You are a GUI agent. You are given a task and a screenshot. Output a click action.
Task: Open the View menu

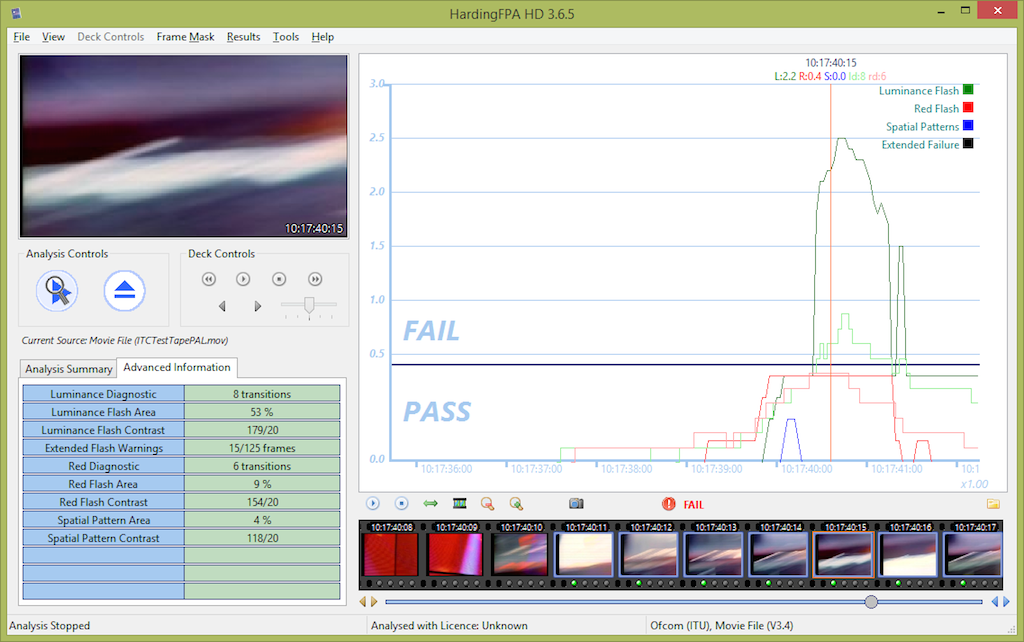pos(53,37)
